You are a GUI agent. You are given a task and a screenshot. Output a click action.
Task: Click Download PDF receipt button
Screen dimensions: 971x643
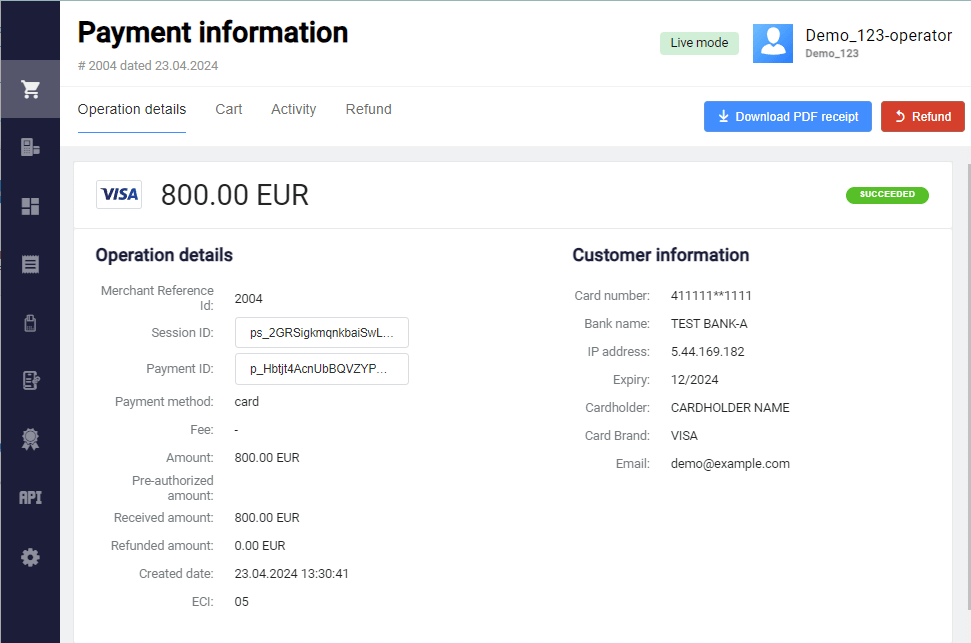coord(788,117)
